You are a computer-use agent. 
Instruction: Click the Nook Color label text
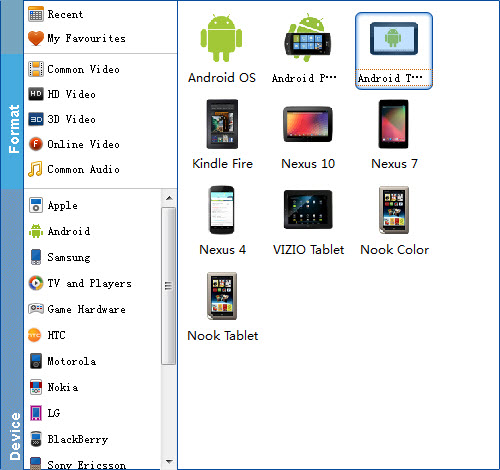pyautogui.click(x=395, y=250)
